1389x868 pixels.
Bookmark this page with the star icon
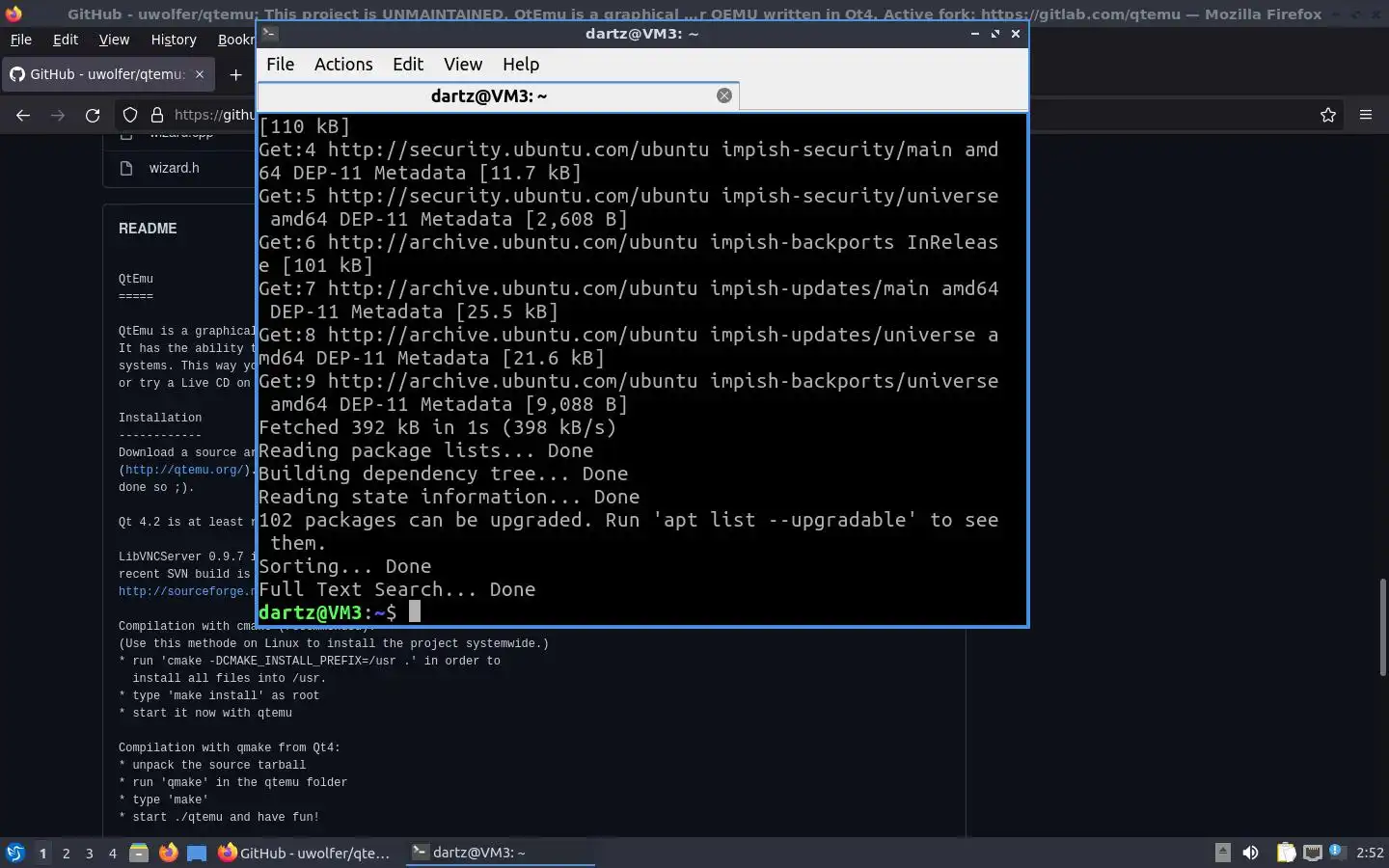pyautogui.click(x=1328, y=115)
